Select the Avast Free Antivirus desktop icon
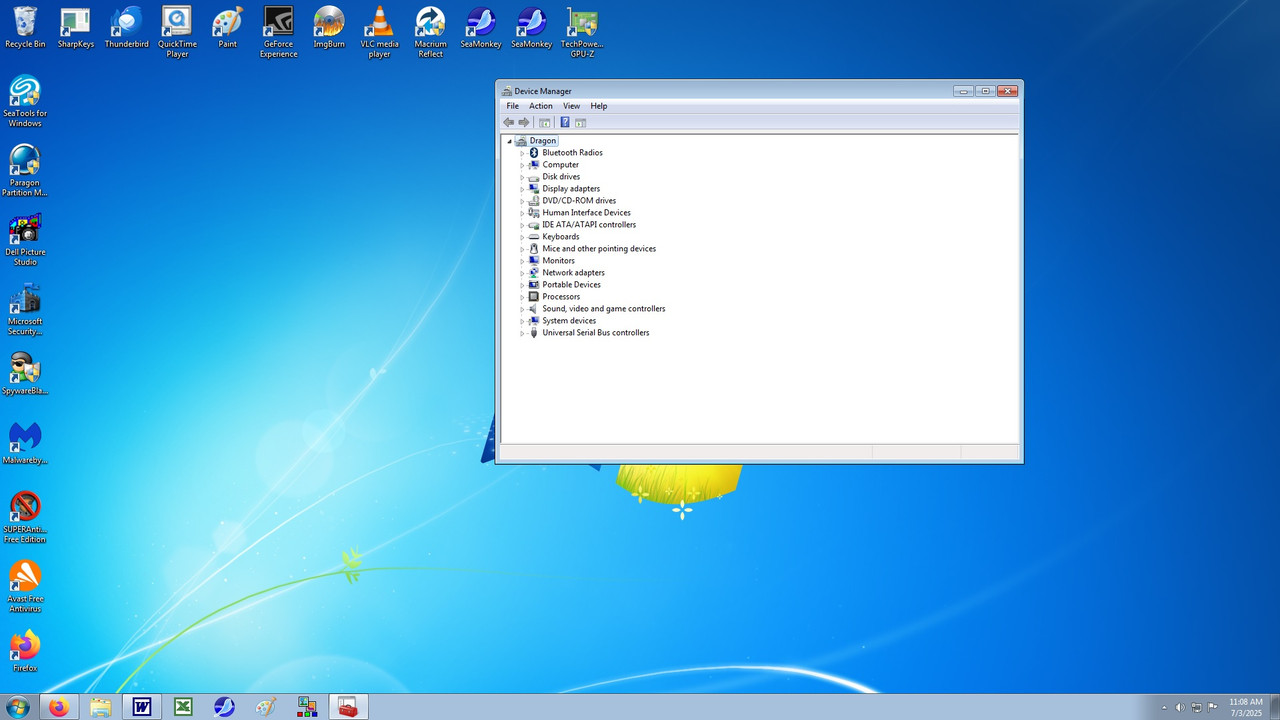The width and height of the screenshot is (1280, 720). [25, 586]
